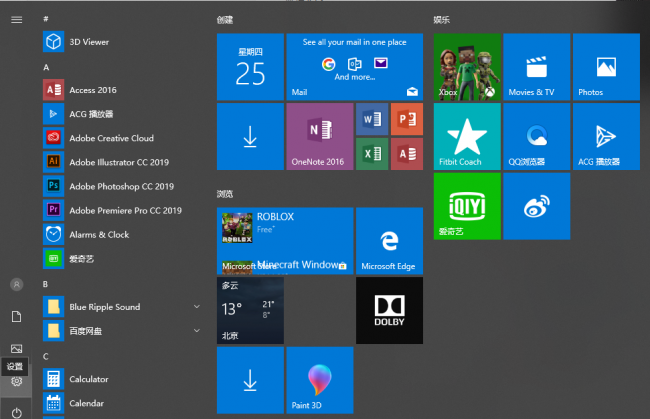Open the QQ浏览器 tile

tap(537, 136)
